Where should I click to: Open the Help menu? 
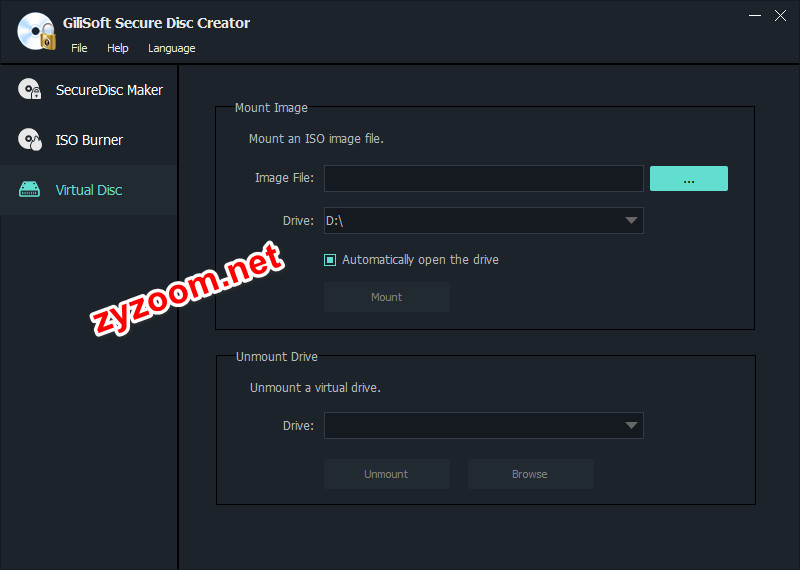pos(117,48)
